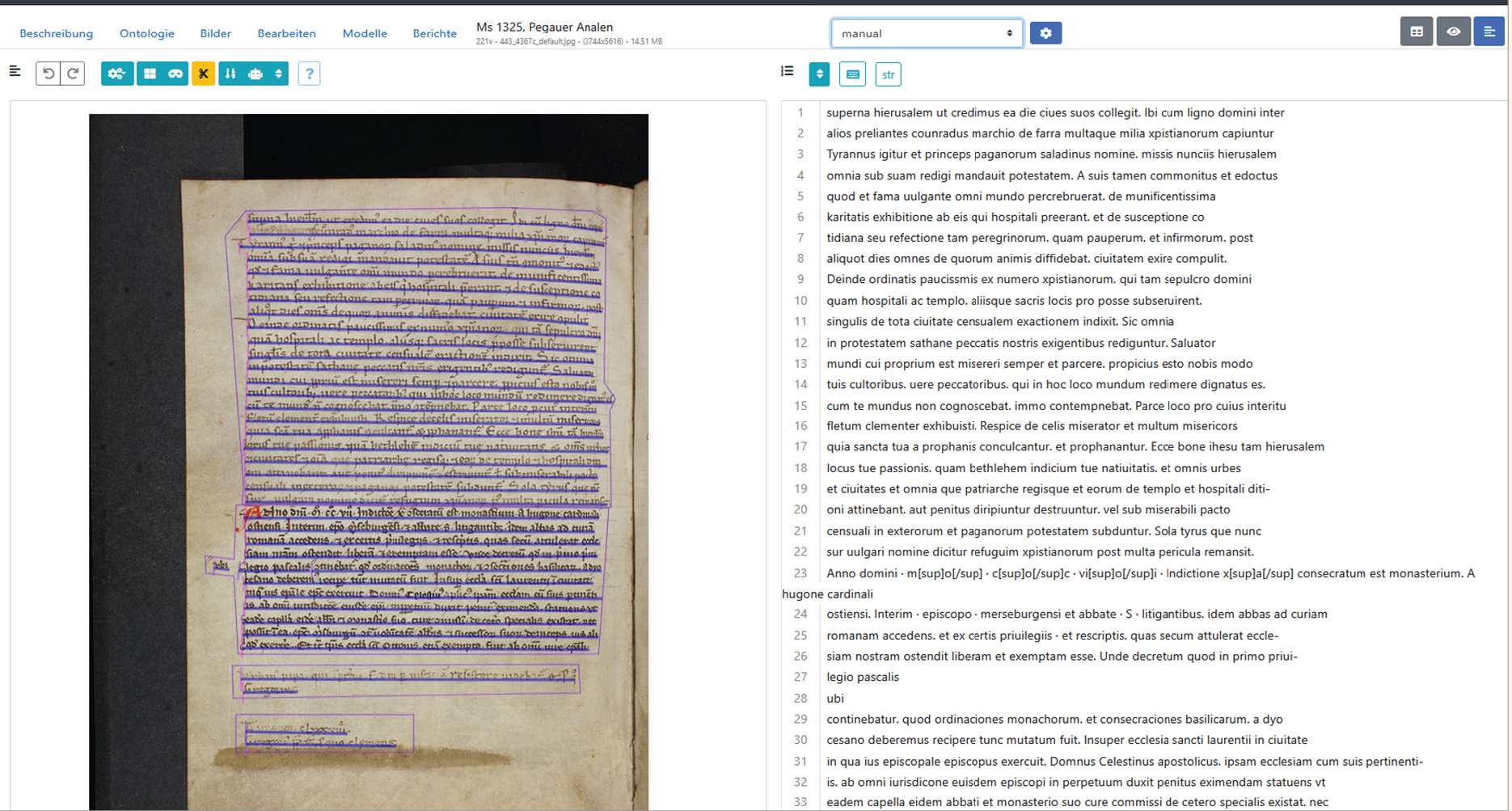Select line 16 'fletum clementer exhibuisti'
The image size is (1512, 811).
tap(1032, 425)
